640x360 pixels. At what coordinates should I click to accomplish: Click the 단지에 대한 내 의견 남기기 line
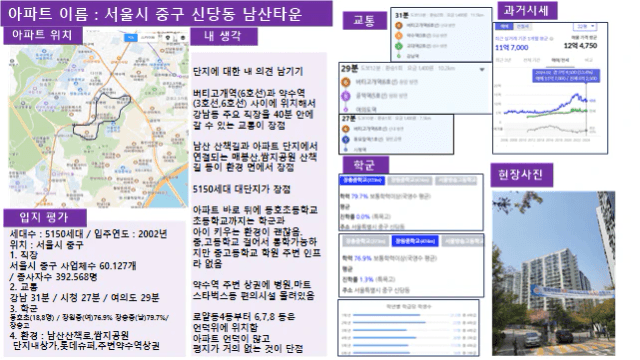[248, 71]
